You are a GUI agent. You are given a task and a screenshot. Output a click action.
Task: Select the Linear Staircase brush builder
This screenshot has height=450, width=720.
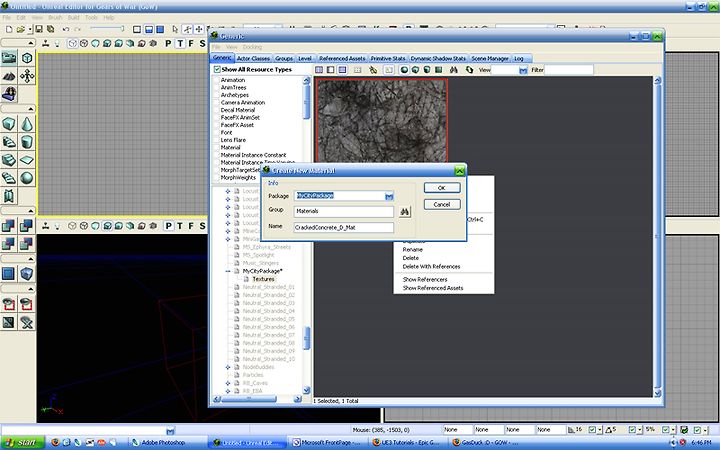pos(9,160)
